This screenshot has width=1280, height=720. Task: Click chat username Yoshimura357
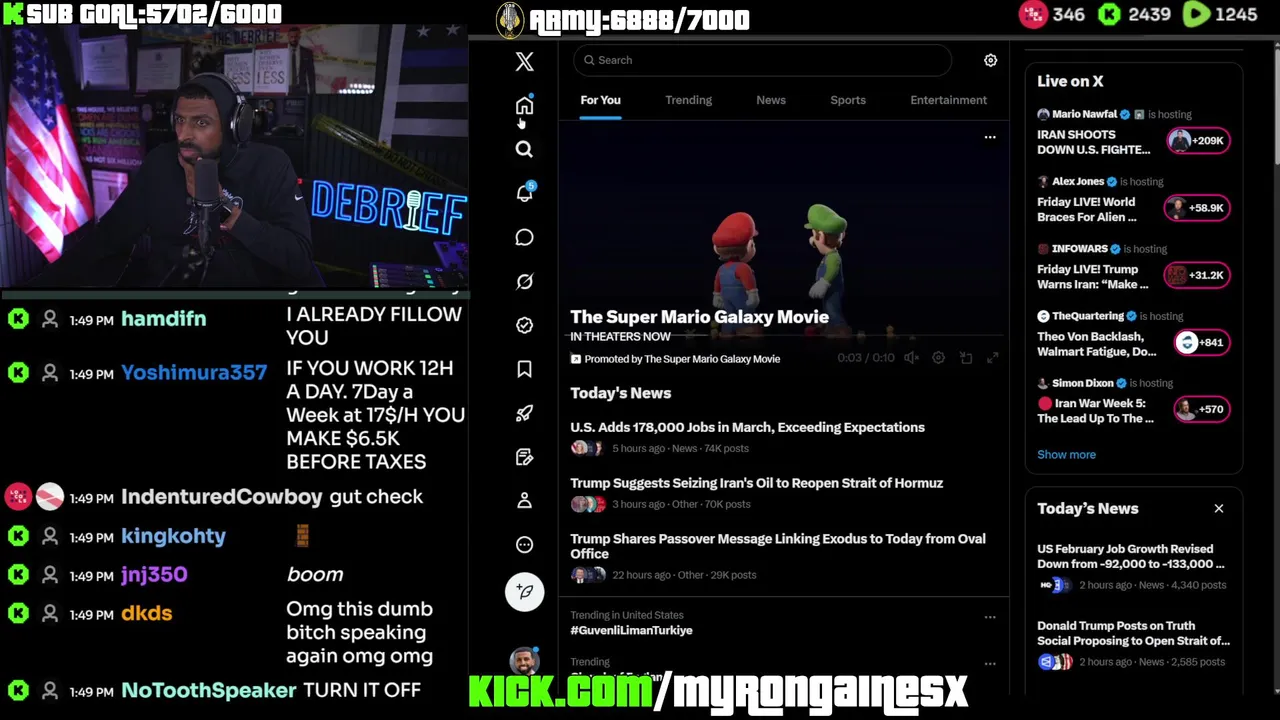(194, 373)
